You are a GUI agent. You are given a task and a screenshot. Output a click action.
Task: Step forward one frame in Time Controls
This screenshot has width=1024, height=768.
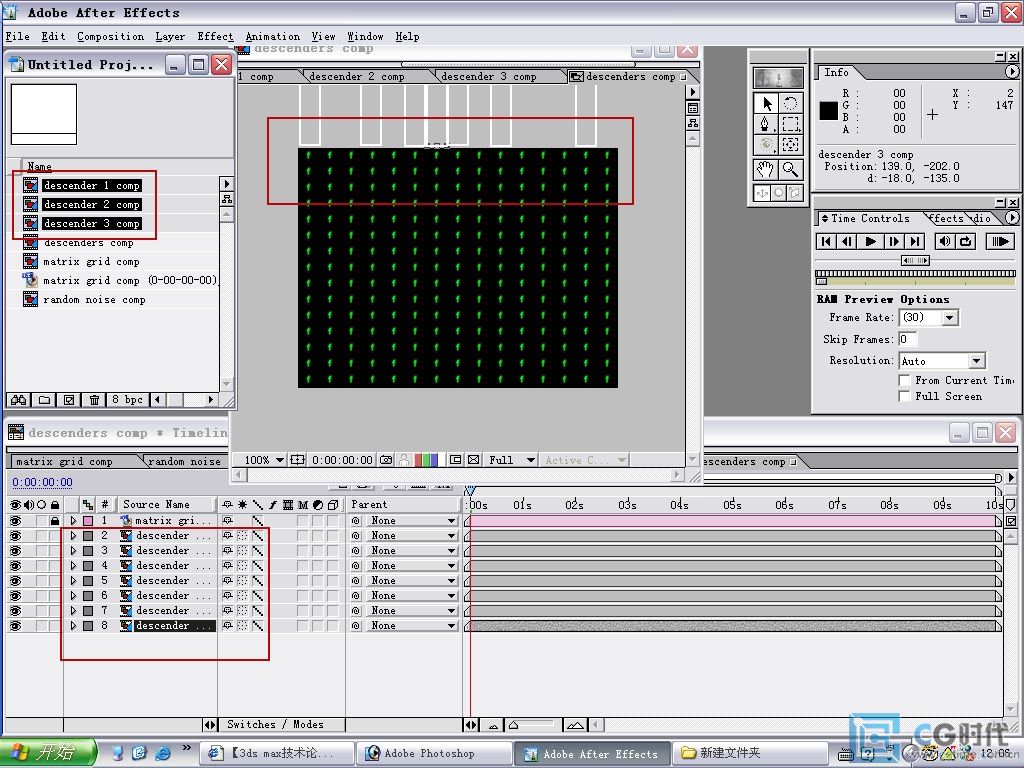point(893,241)
